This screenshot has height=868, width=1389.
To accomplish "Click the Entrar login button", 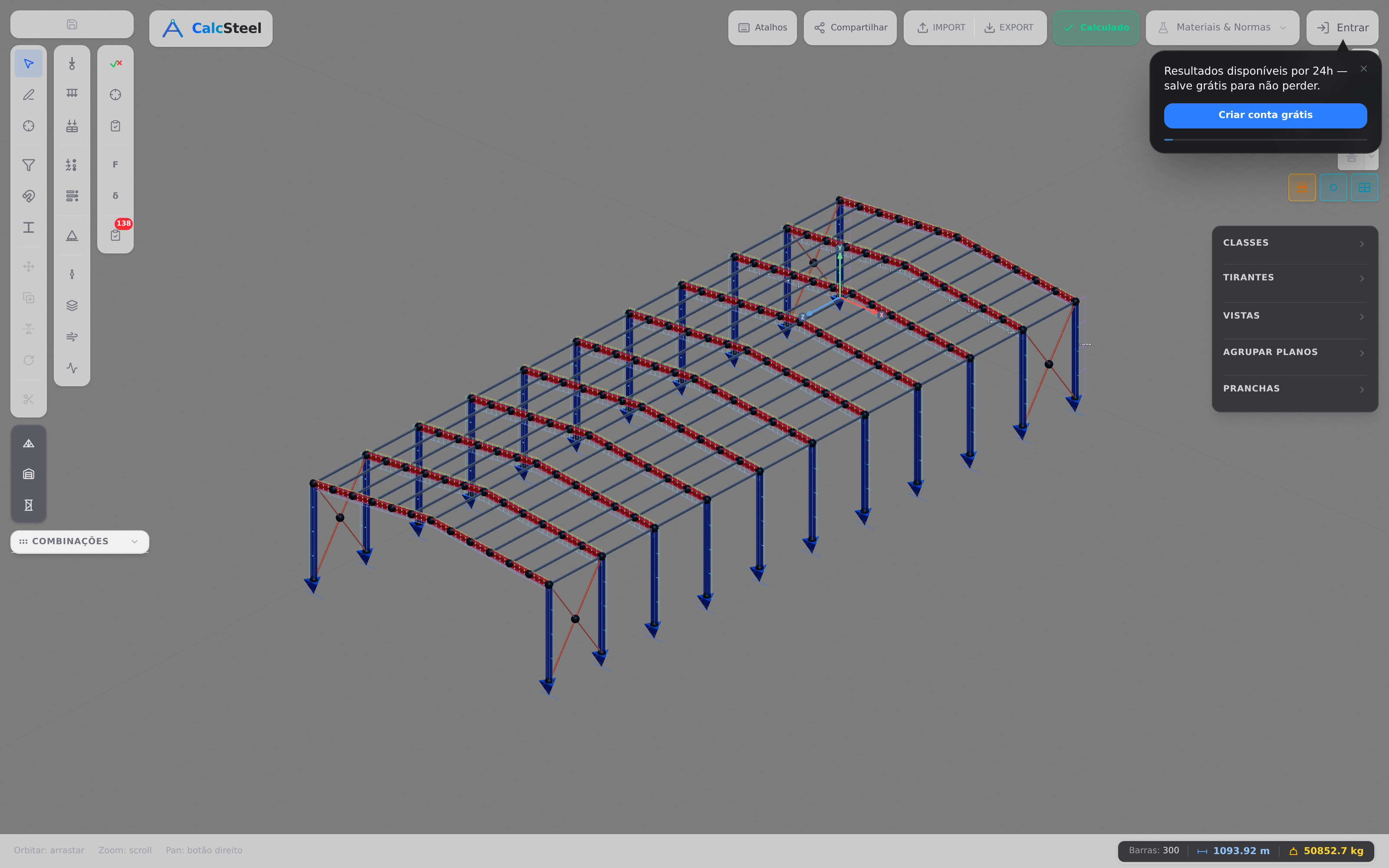I will pyautogui.click(x=1342, y=27).
